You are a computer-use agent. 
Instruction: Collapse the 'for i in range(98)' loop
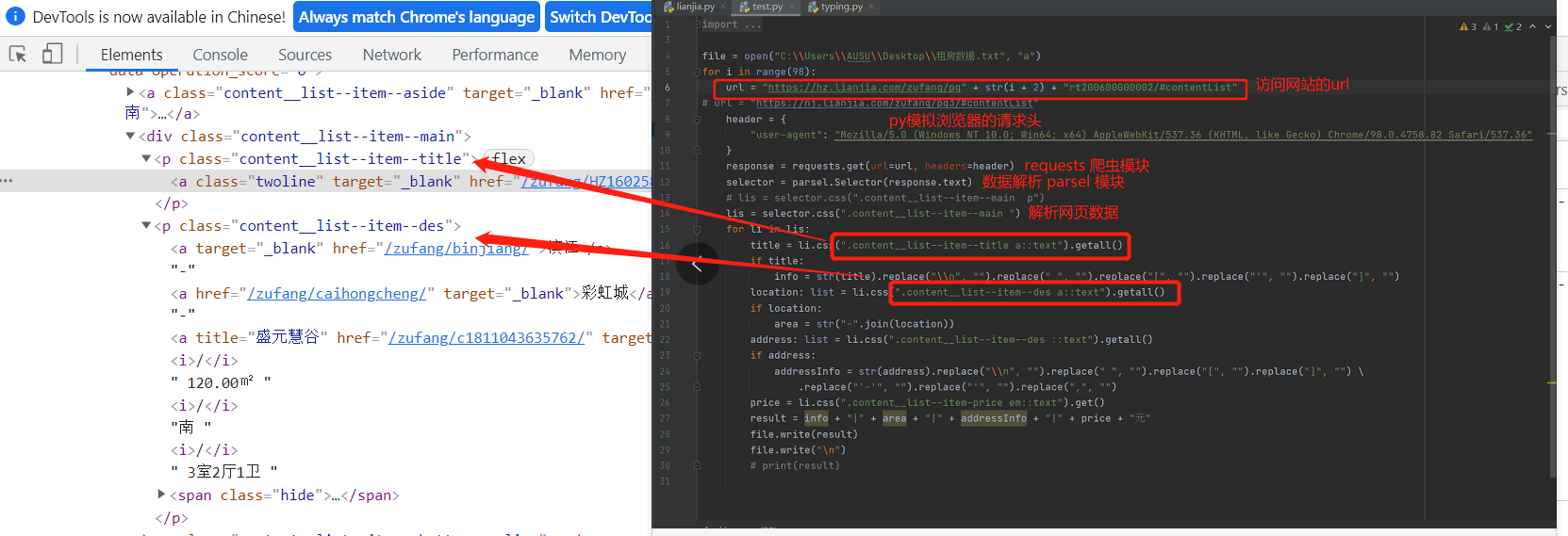coord(697,72)
